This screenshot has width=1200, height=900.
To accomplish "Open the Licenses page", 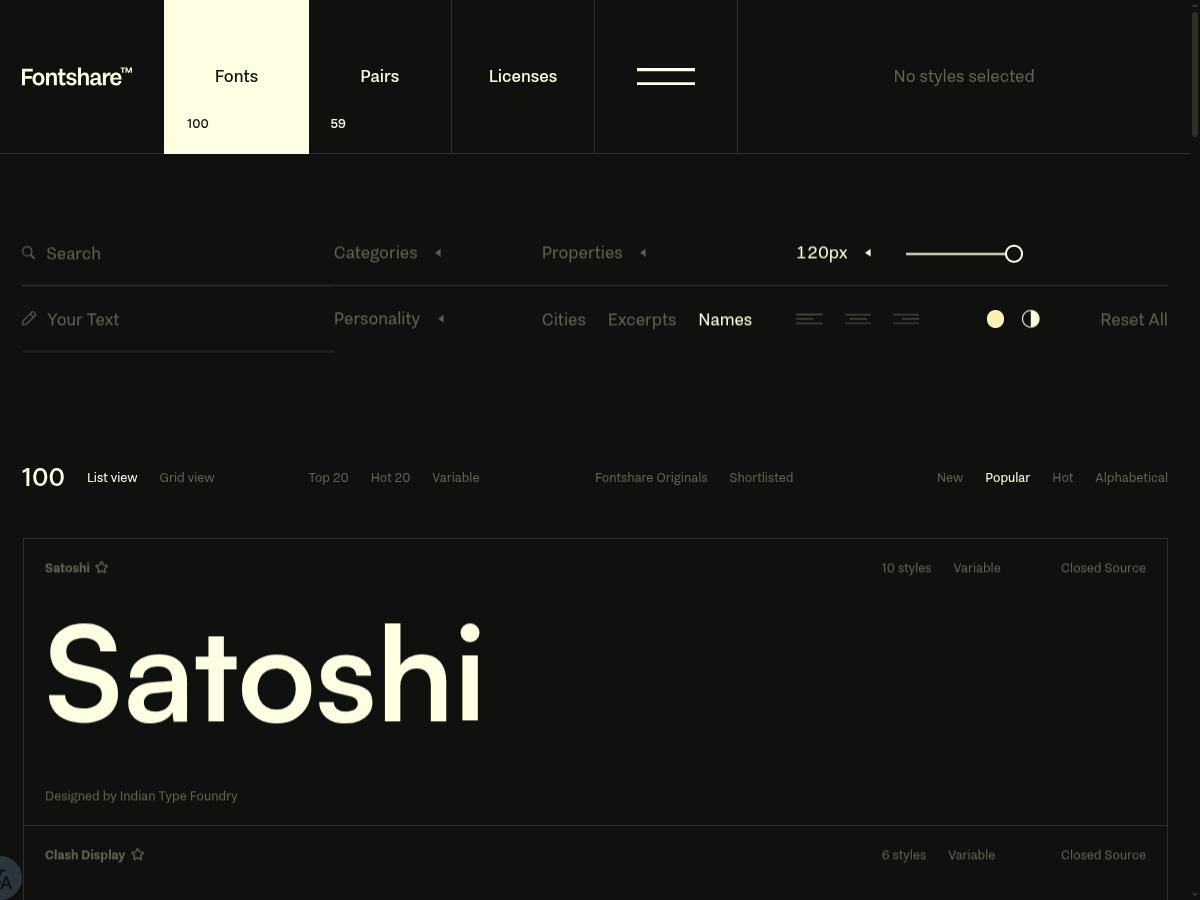I will [522, 76].
